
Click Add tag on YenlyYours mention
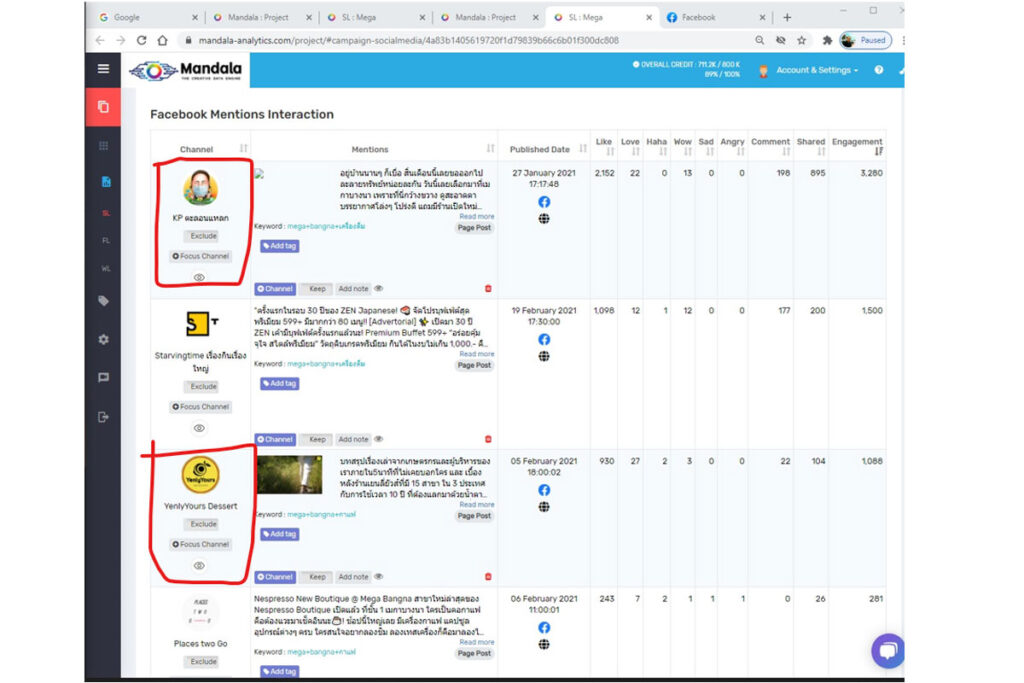pos(280,534)
